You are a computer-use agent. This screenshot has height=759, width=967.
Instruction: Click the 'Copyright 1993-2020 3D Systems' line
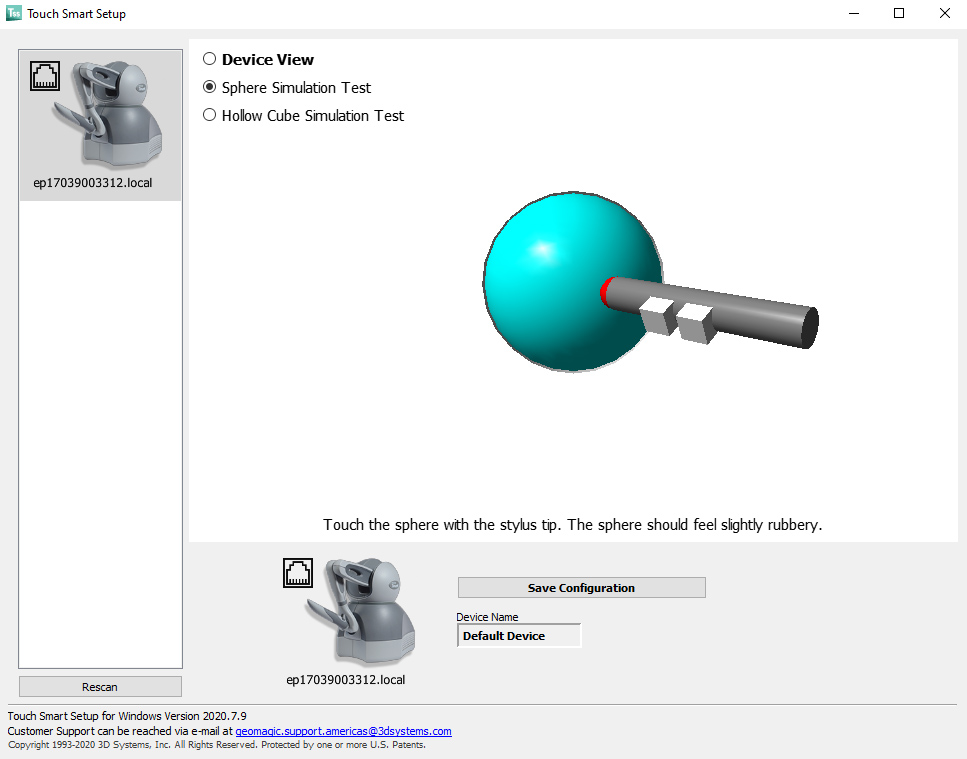216,745
